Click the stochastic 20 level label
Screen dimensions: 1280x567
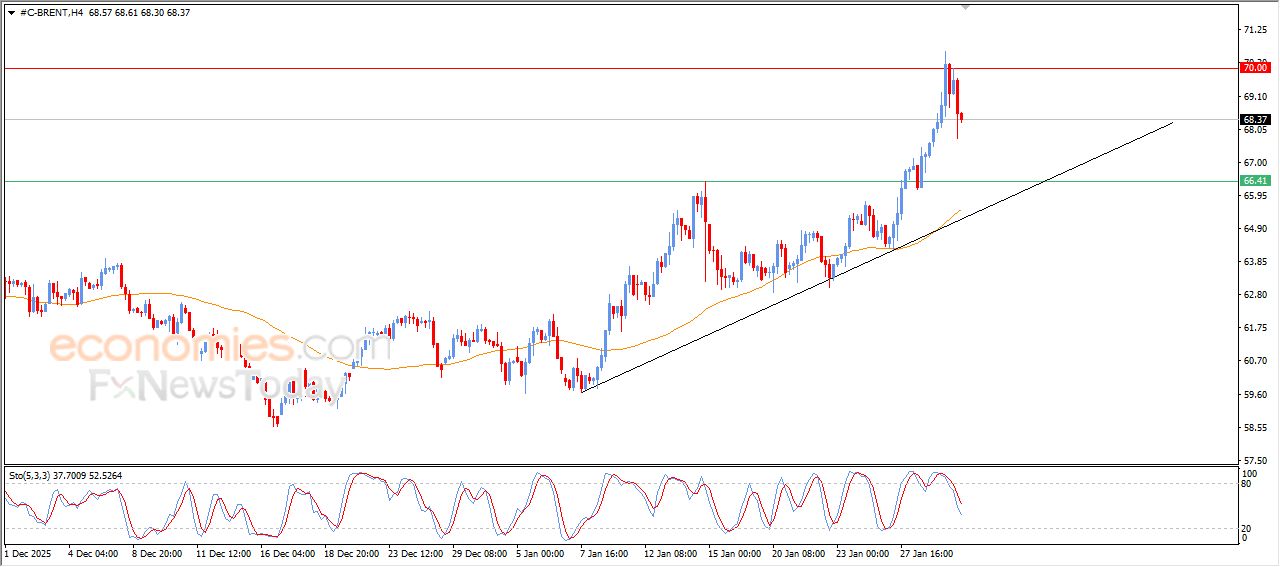(1246, 527)
